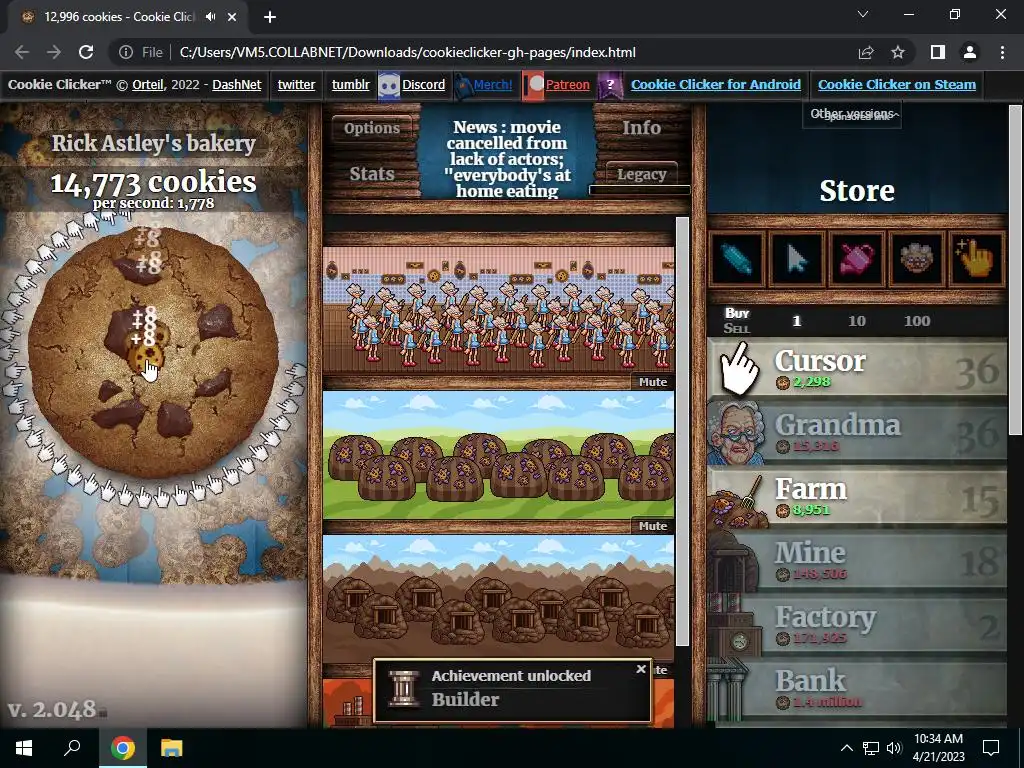The height and width of the screenshot is (768, 1024).
Task: Purchase a Bank building
Action: tap(857, 690)
